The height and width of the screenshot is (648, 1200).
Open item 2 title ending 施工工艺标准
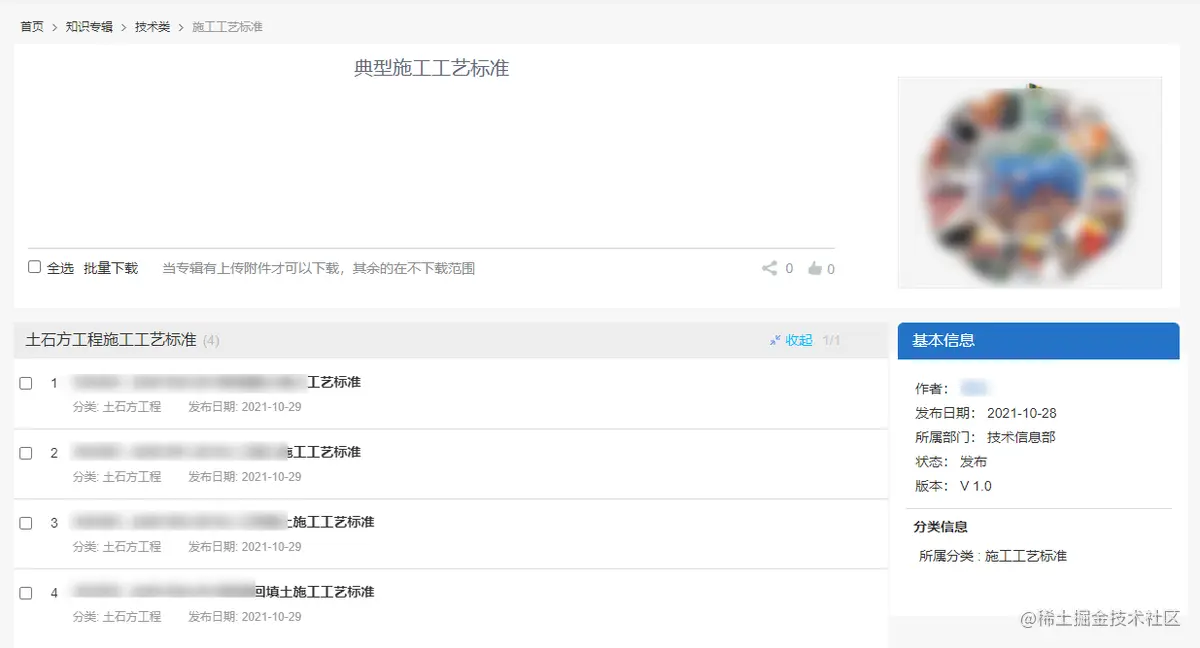click(215, 452)
